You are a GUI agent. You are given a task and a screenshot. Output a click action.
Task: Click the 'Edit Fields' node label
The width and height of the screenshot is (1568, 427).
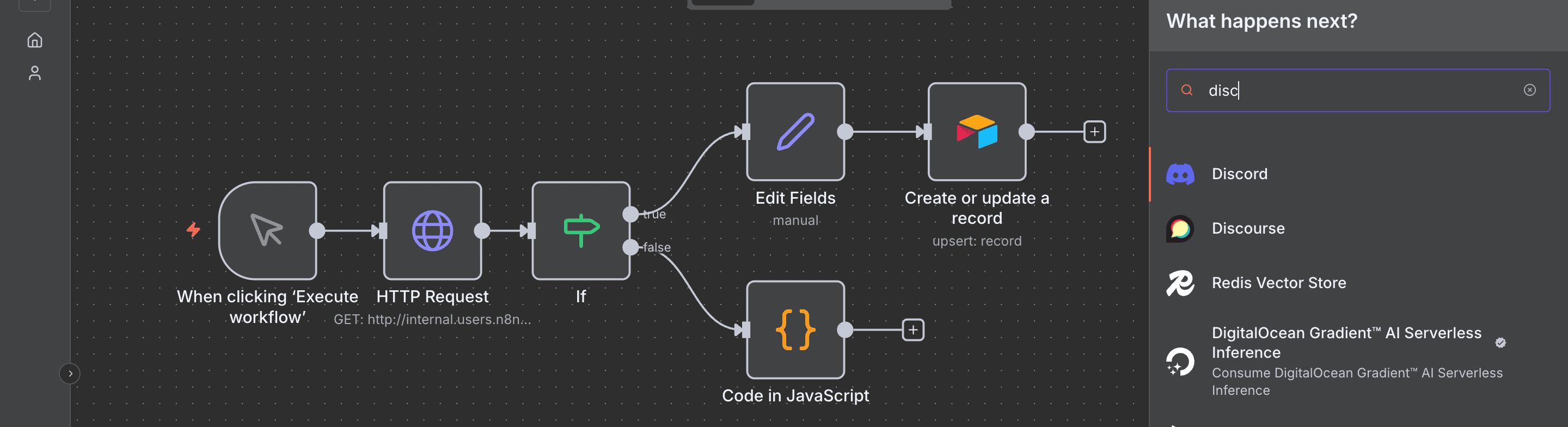pos(795,198)
